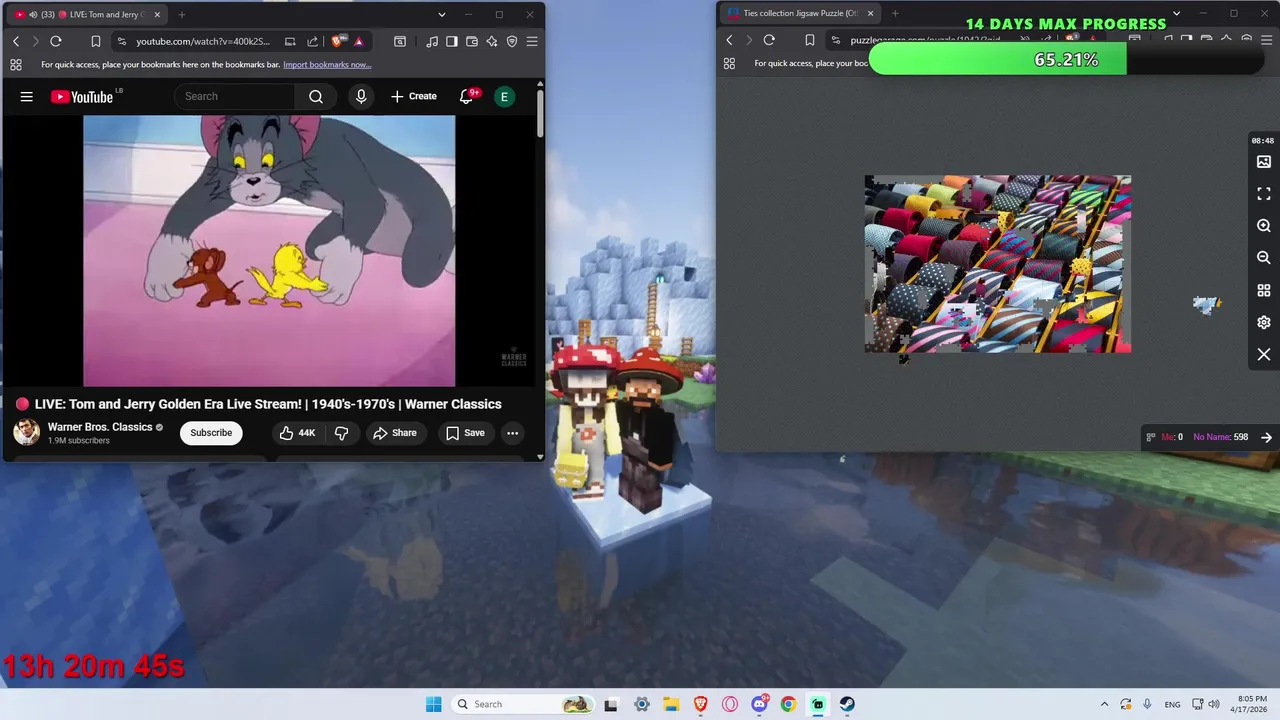Screen dimensions: 1280x720
Task: Bookmark the YouTube page
Action: tap(95, 41)
